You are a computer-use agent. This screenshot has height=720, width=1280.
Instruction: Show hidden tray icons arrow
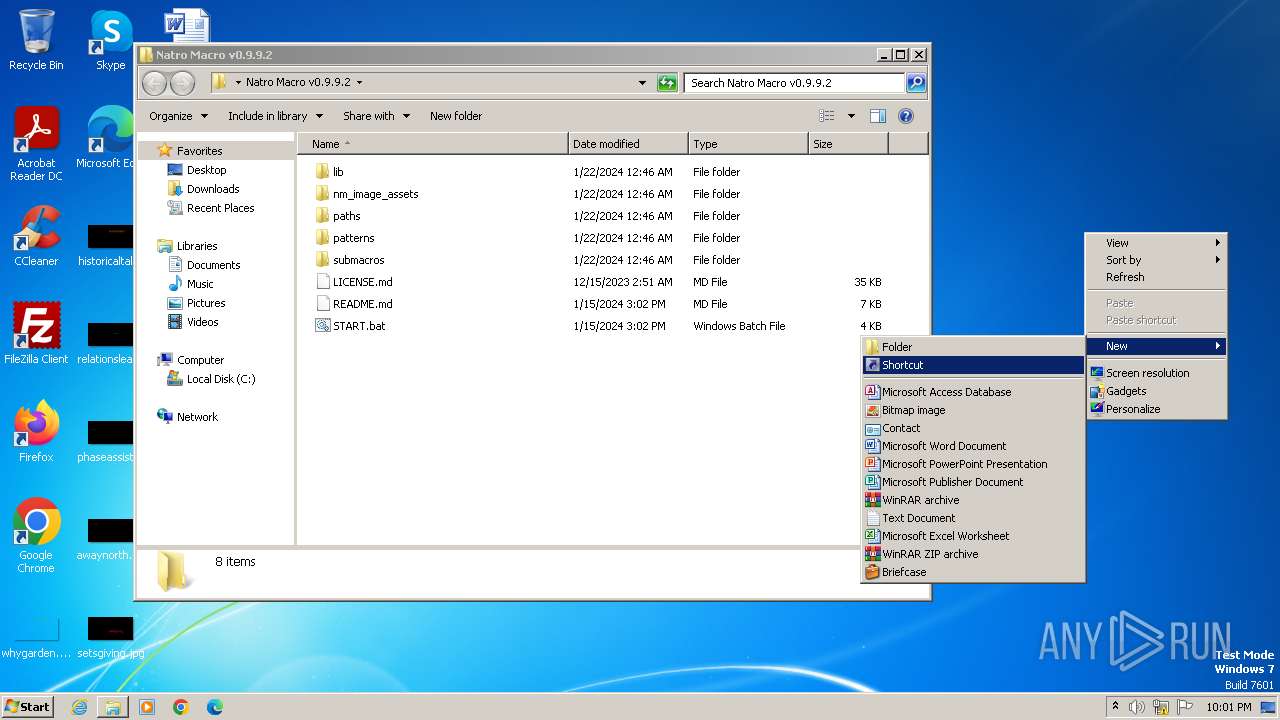(1115, 707)
